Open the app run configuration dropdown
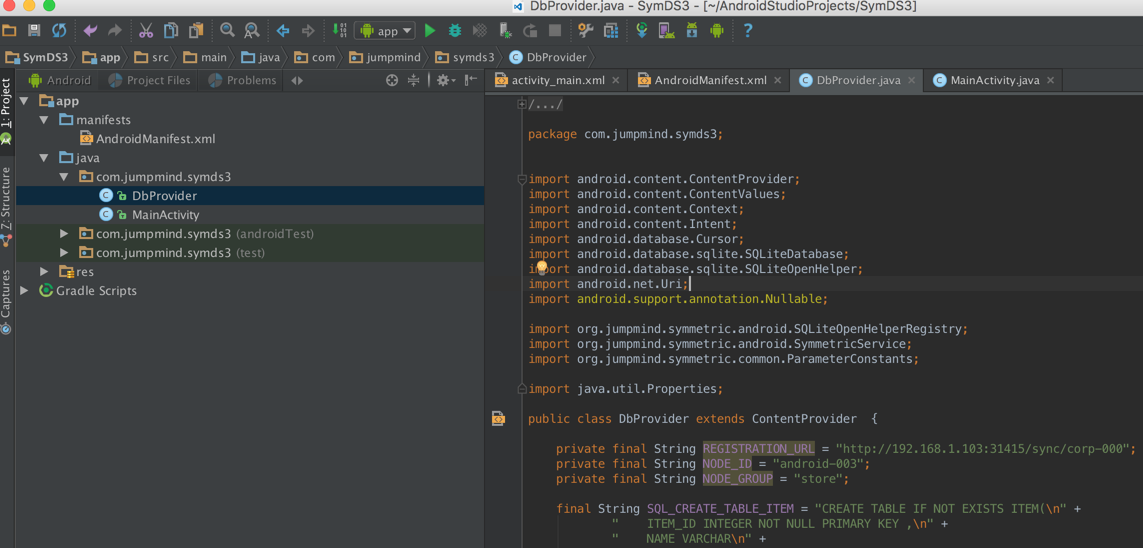The height and width of the screenshot is (548, 1143). [385, 31]
